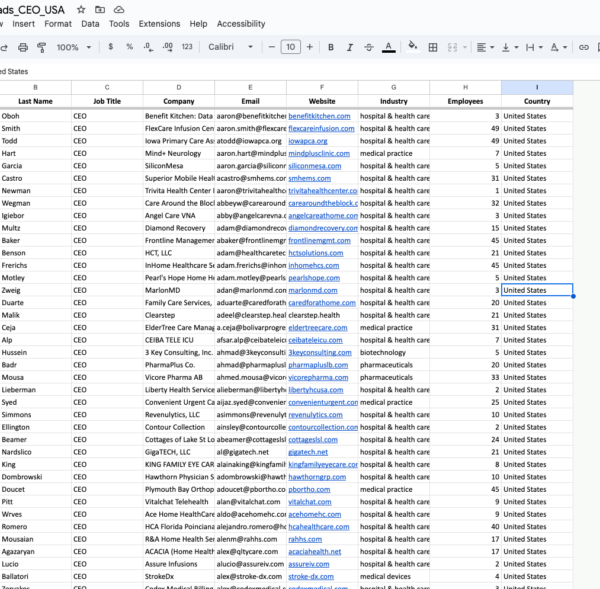Viewport: 600px width, 589px height.
Task: Activate the paint format tool
Action: [x=41, y=47]
